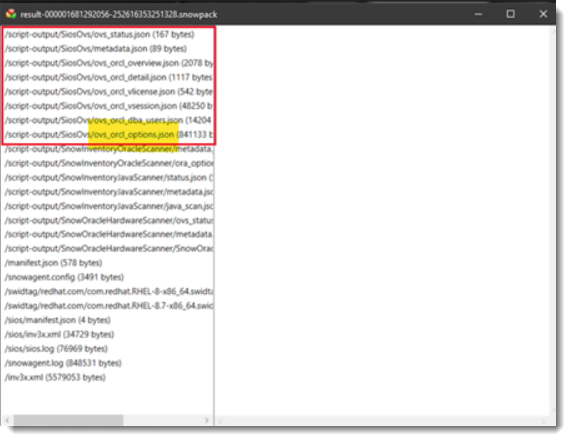This screenshot has height=441, width=571.
Task: Click file list scroll-left arrow
Action: coord(7,420)
